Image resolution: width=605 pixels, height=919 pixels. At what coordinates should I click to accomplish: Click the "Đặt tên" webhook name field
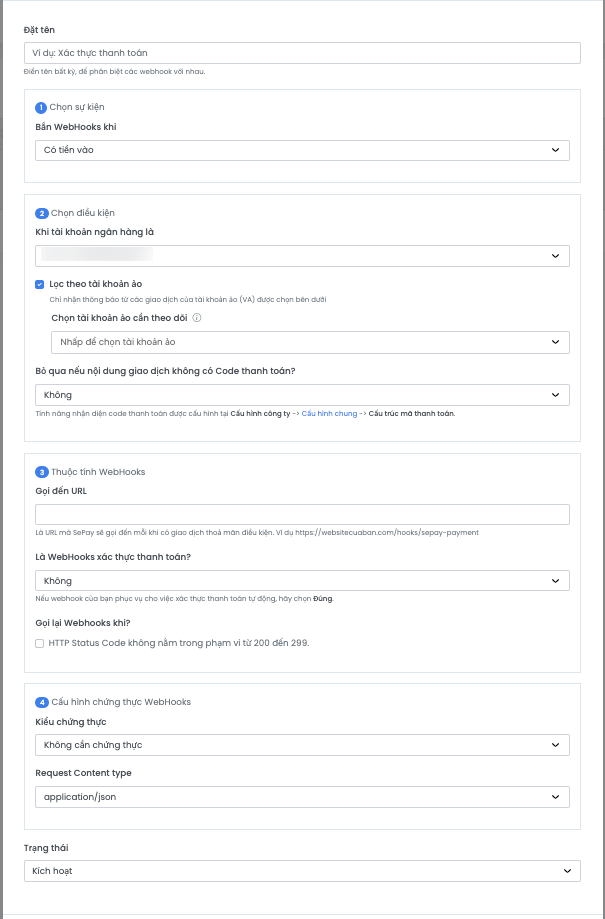pos(302,53)
